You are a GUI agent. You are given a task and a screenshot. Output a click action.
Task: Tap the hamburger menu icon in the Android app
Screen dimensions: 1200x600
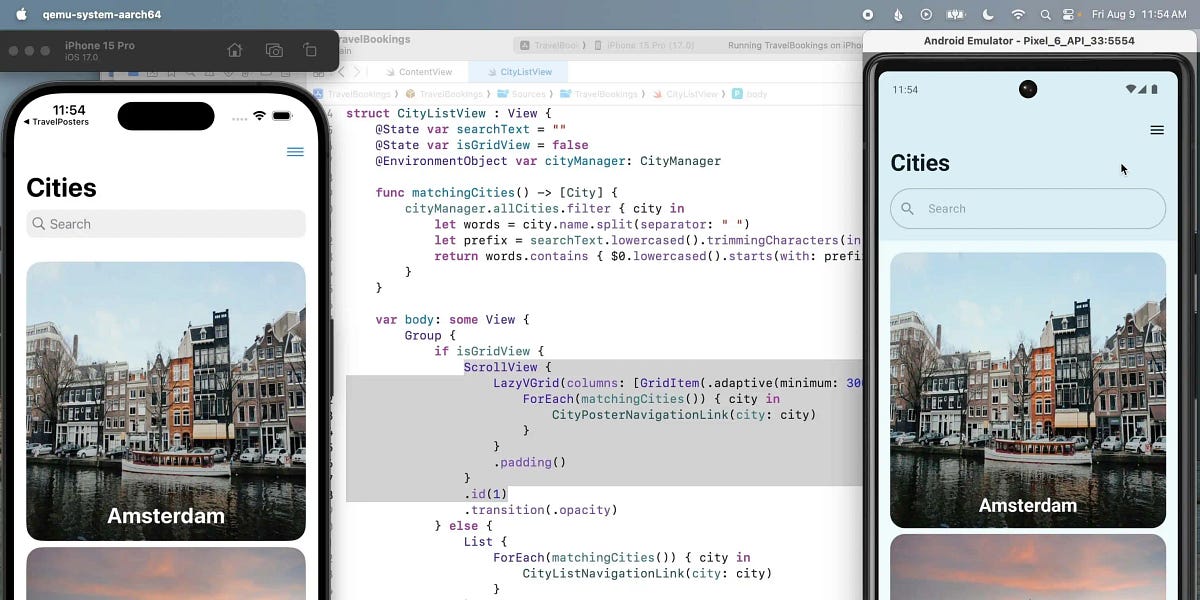click(1157, 130)
